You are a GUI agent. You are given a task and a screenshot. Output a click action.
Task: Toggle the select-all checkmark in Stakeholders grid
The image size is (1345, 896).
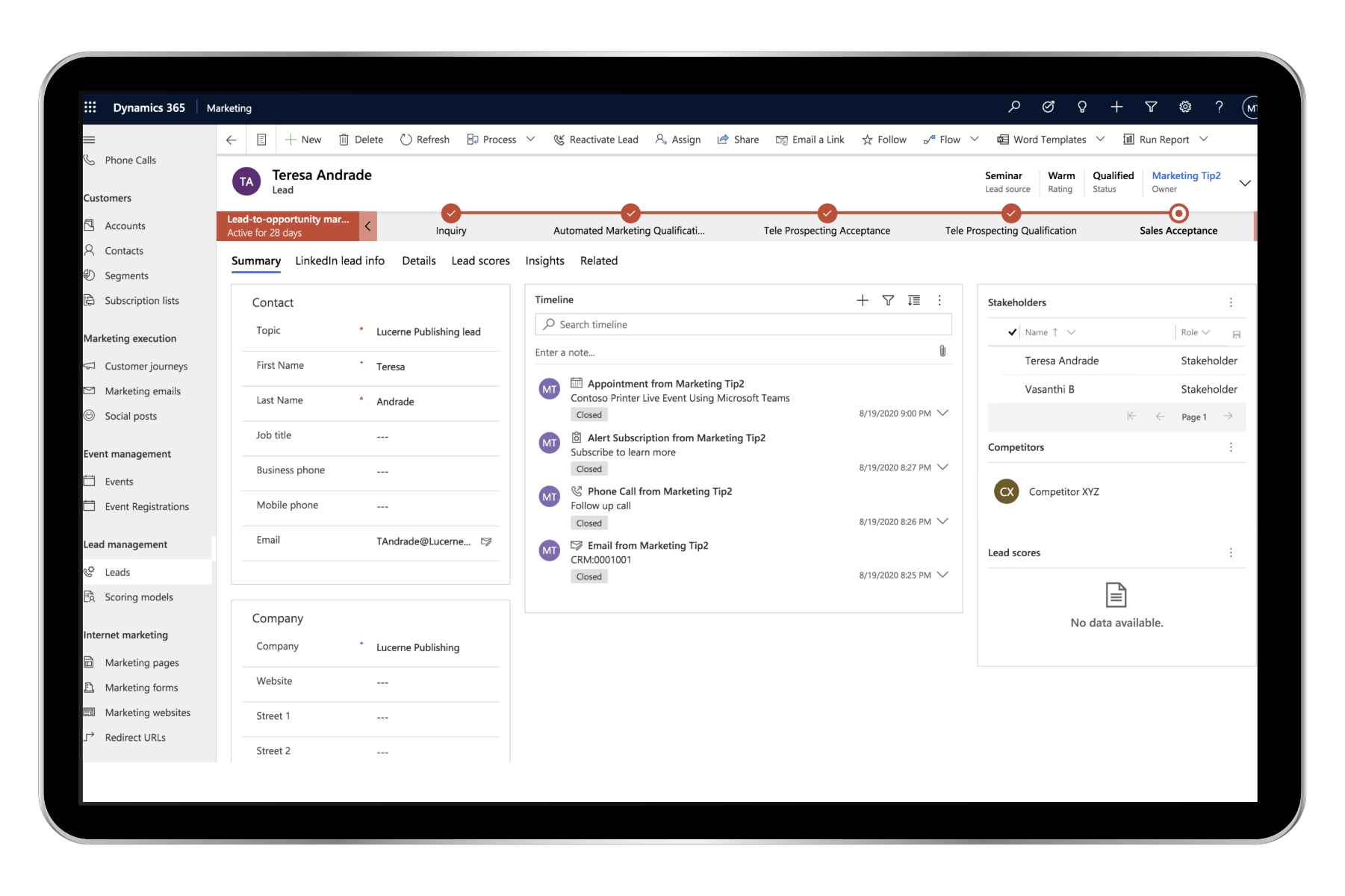1012,332
